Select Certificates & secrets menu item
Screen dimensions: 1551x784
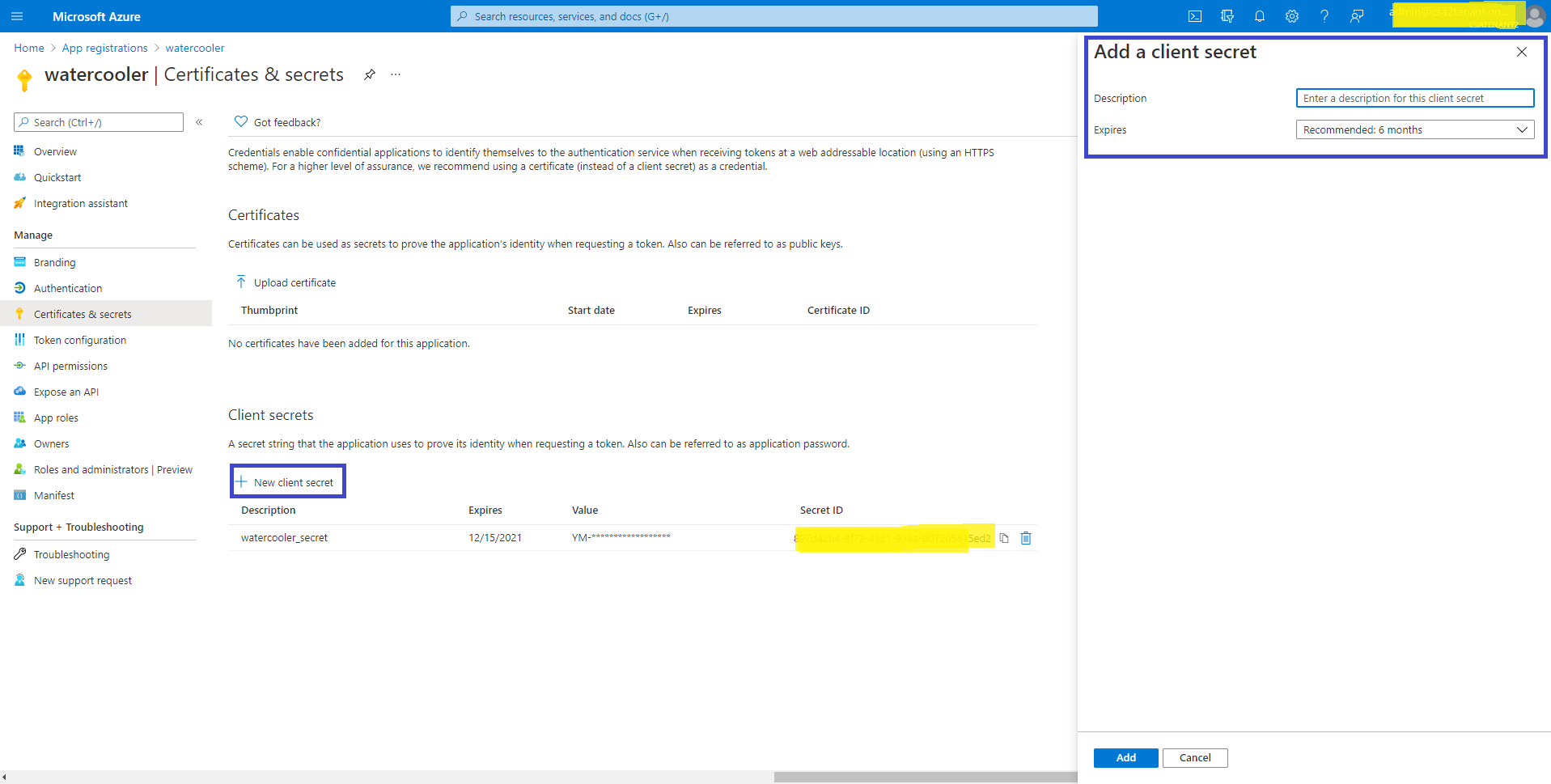(x=105, y=314)
